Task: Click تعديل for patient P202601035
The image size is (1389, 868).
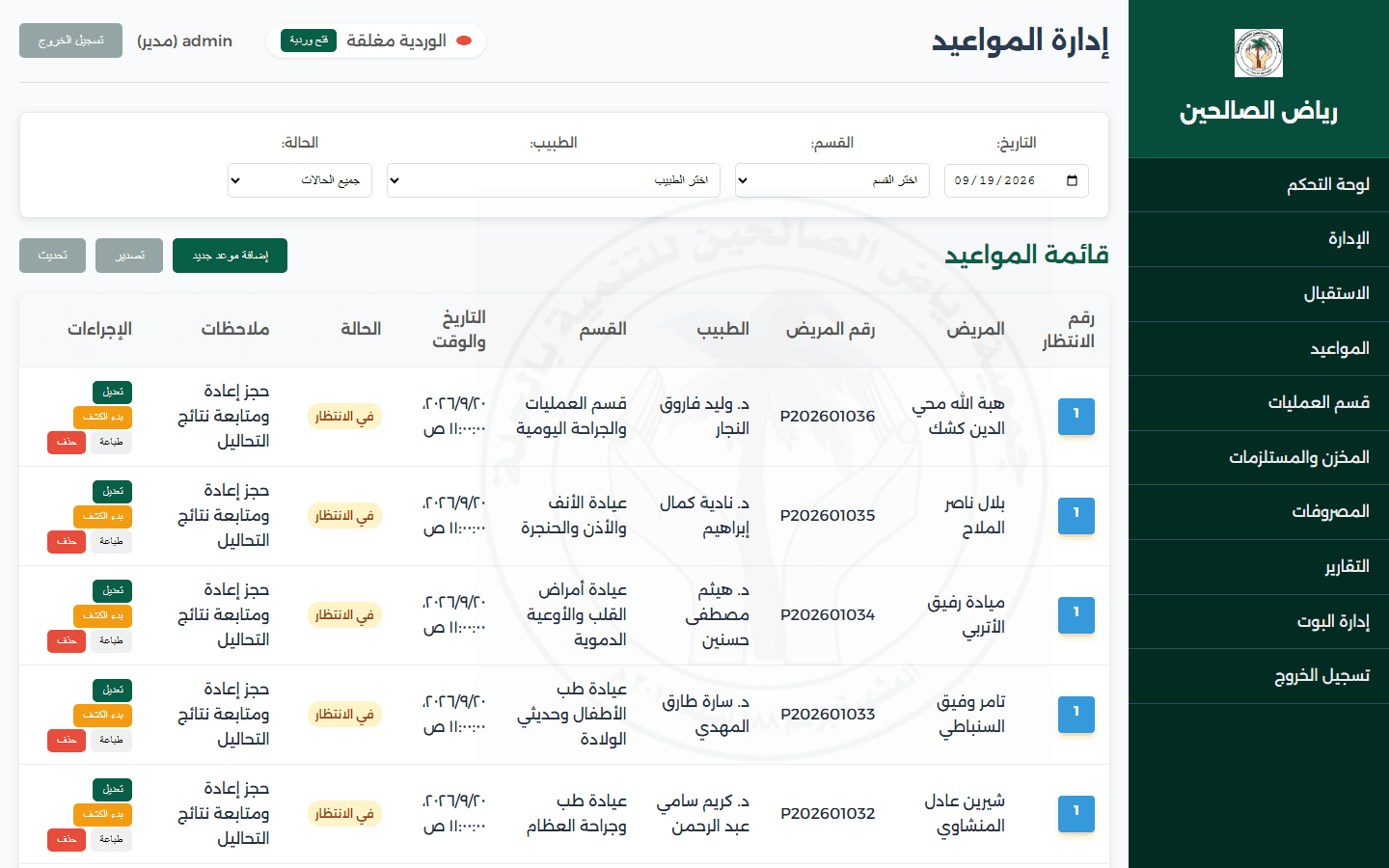Action: pos(113,491)
